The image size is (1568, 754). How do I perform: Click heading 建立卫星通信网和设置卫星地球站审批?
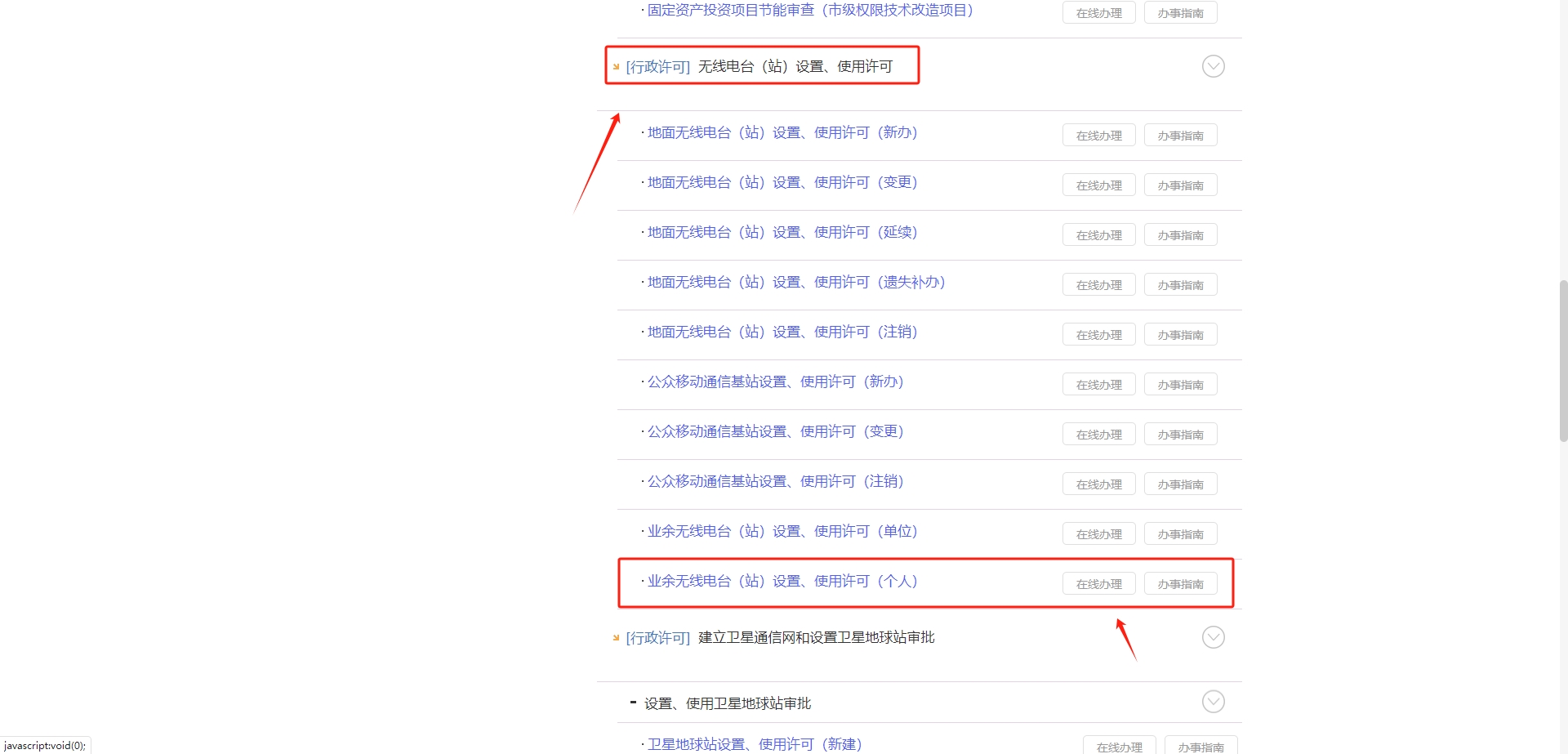[x=816, y=637]
